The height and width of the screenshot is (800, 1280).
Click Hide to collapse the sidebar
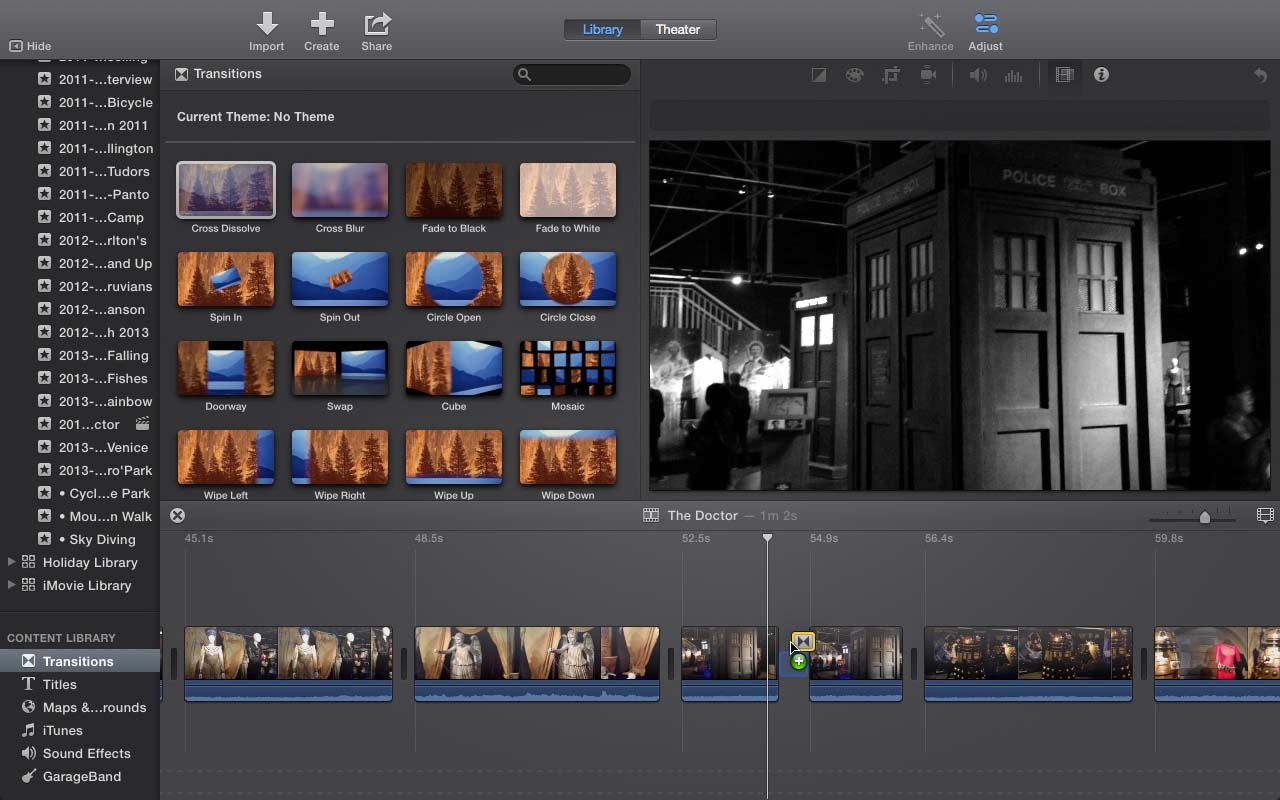pos(31,46)
